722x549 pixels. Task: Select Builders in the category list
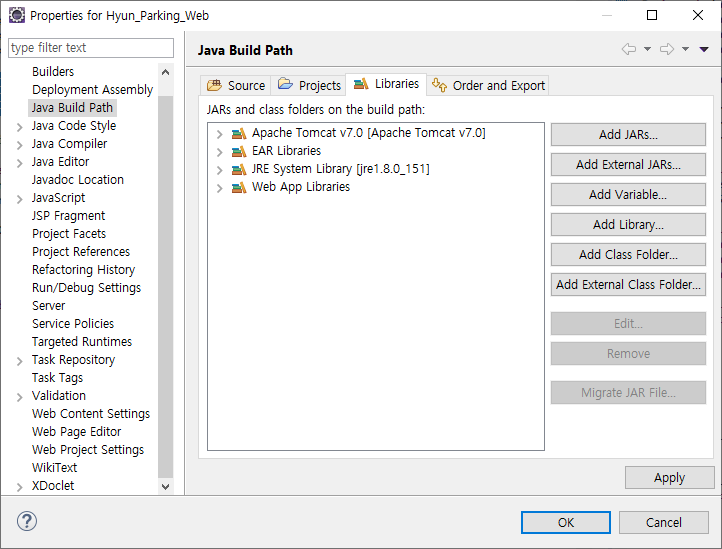[x=53, y=71]
